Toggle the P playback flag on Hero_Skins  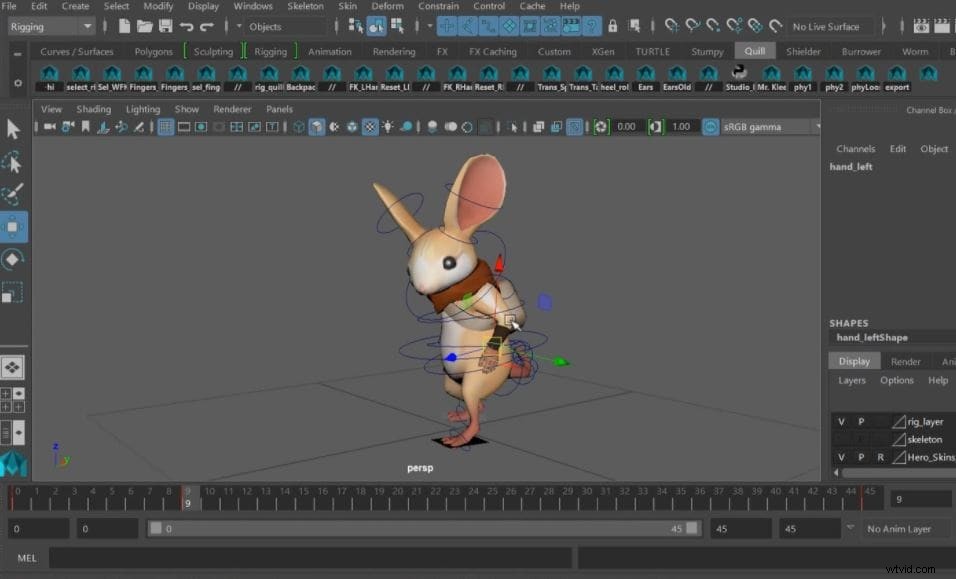tap(859, 457)
